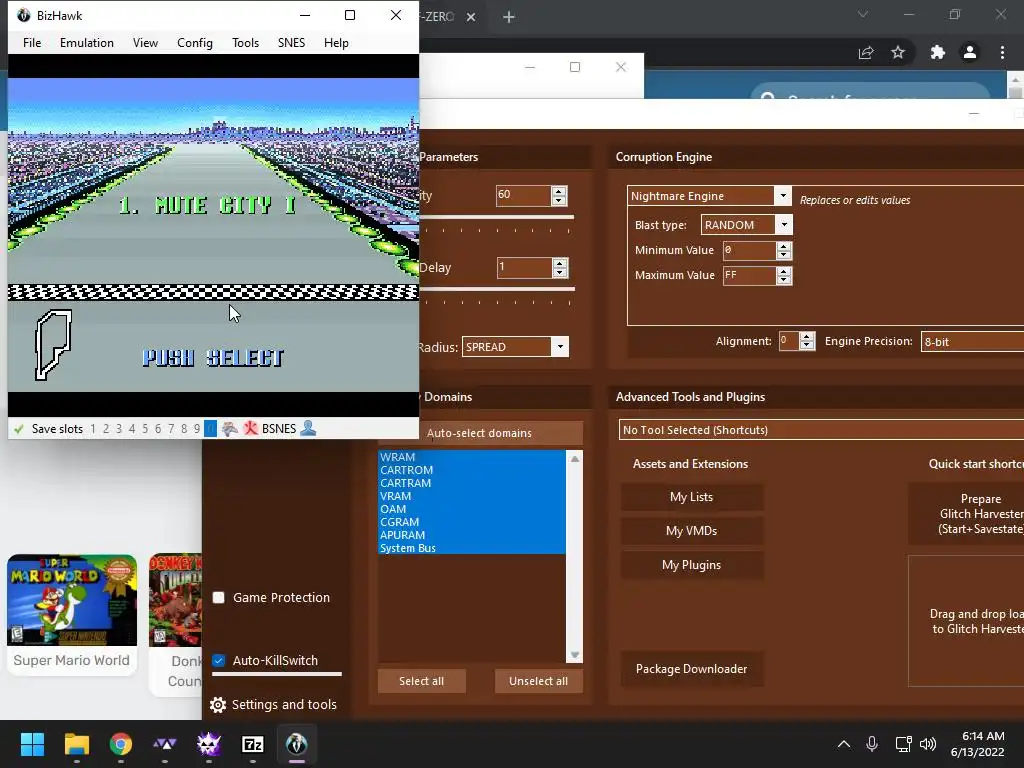The width and height of the screenshot is (1024, 768).
Task: Click the microphone tray icon
Action: (872, 744)
